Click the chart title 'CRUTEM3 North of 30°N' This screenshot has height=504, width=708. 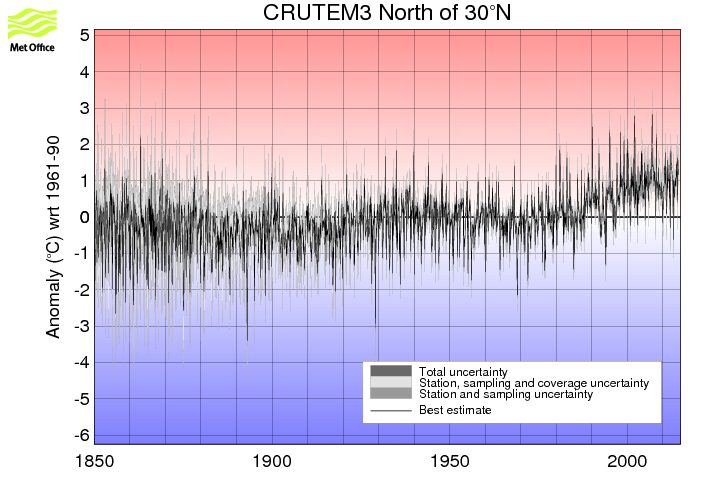(387, 13)
